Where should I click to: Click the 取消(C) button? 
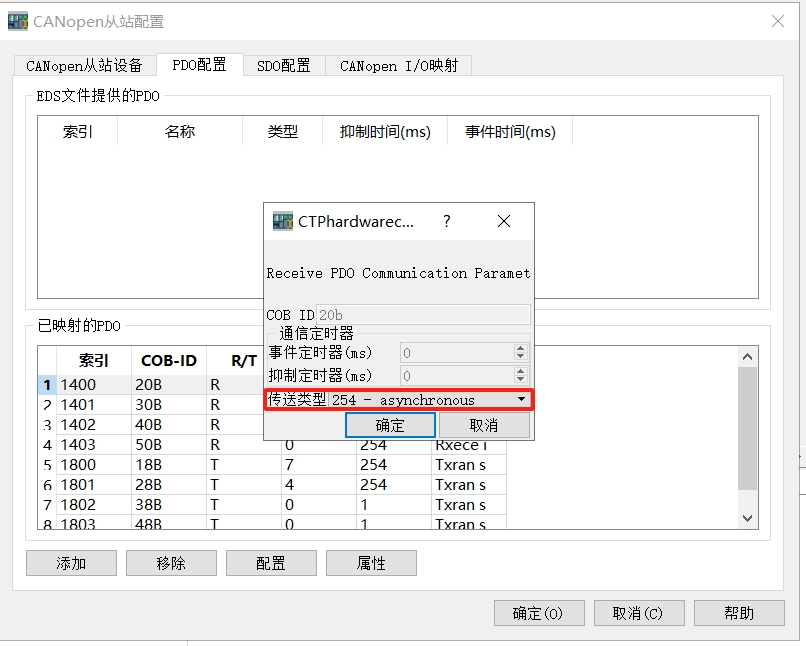click(639, 613)
